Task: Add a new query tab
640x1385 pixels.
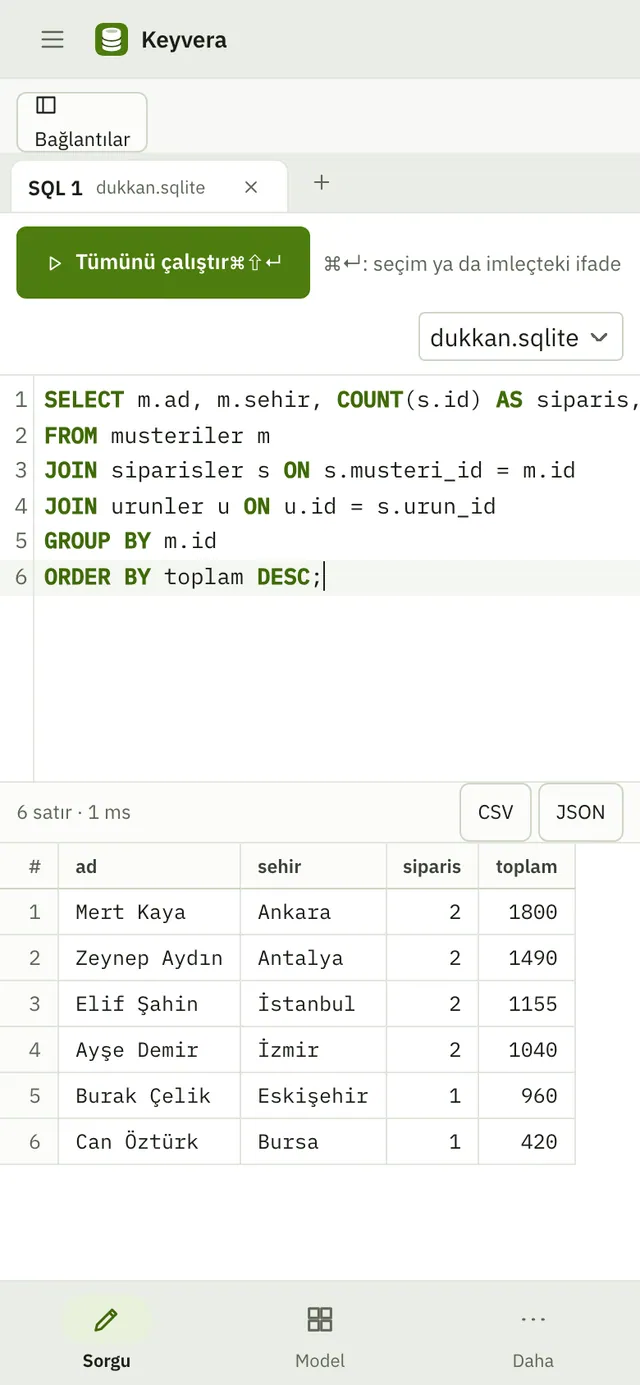Action: click(x=321, y=182)
